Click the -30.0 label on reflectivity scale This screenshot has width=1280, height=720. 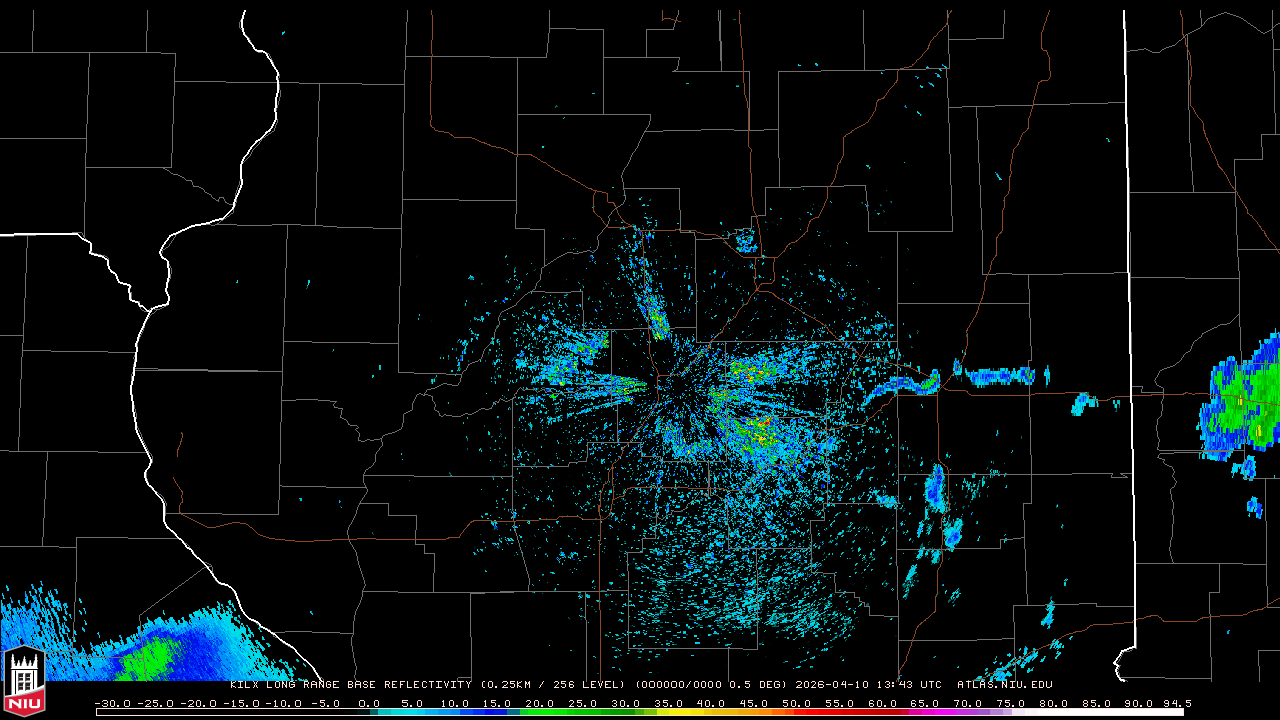112,703
